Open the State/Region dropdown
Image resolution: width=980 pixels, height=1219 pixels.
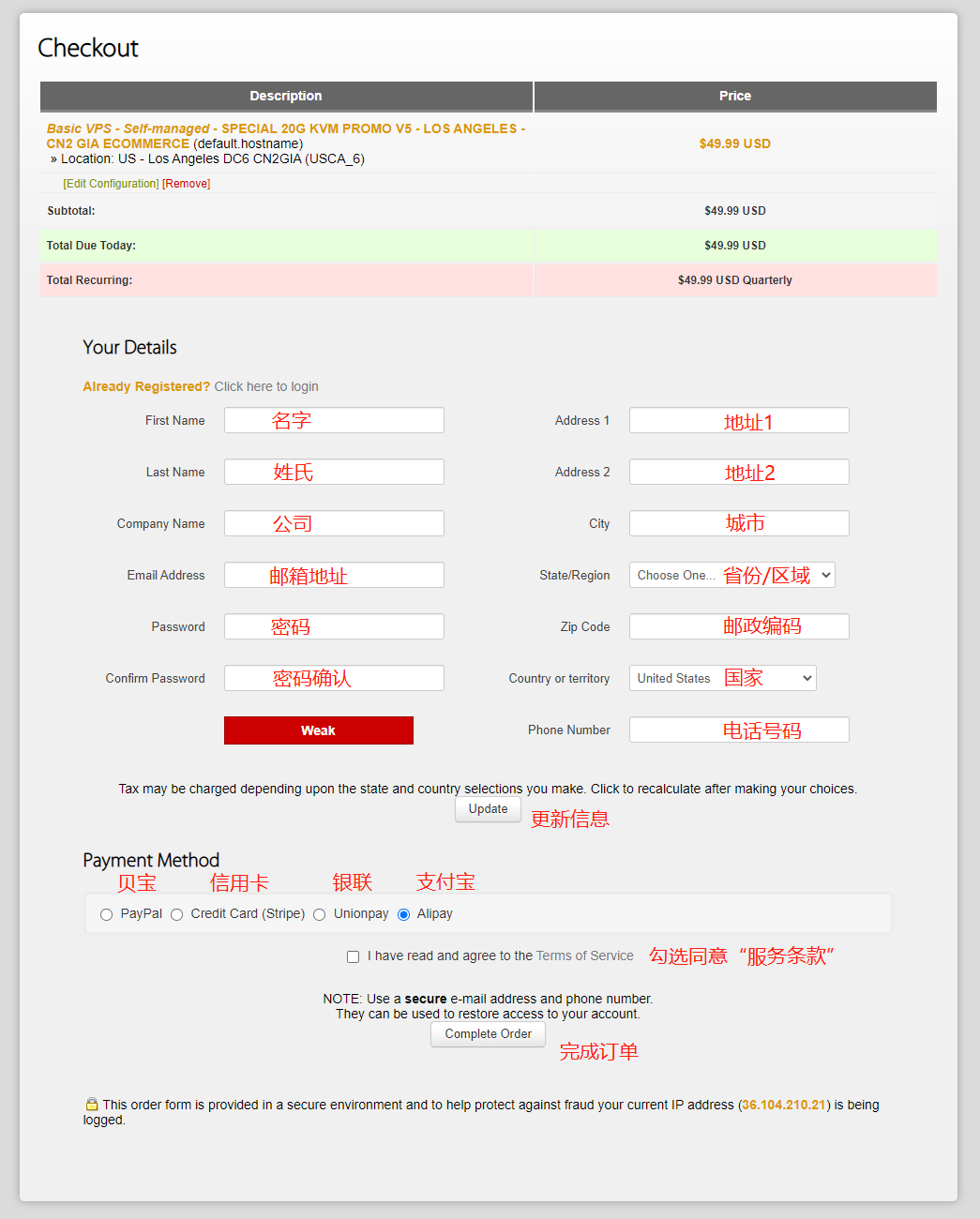click(731, 575)
